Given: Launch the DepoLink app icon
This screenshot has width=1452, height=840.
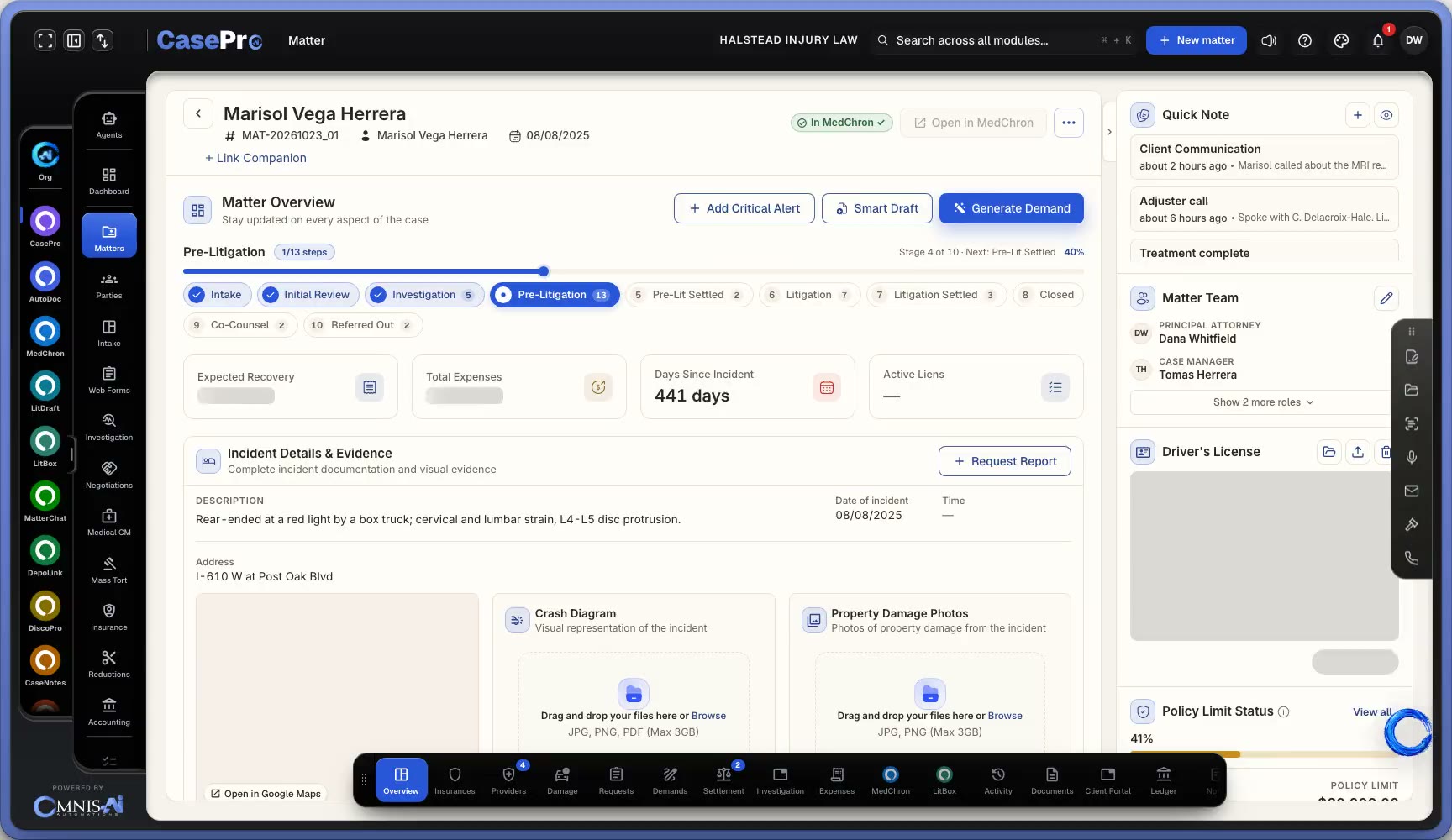Looking at the screenshot, I should 45,555.
